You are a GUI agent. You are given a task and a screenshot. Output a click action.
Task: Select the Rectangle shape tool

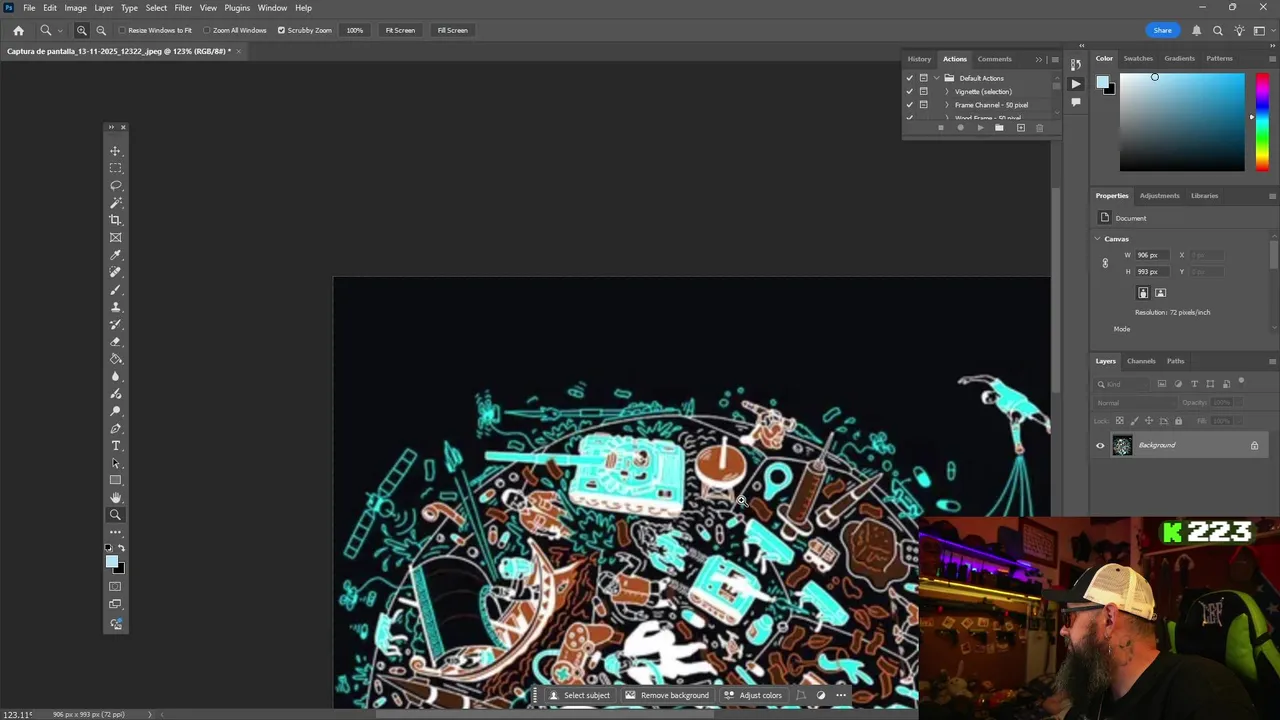click(x=115, y=480)
